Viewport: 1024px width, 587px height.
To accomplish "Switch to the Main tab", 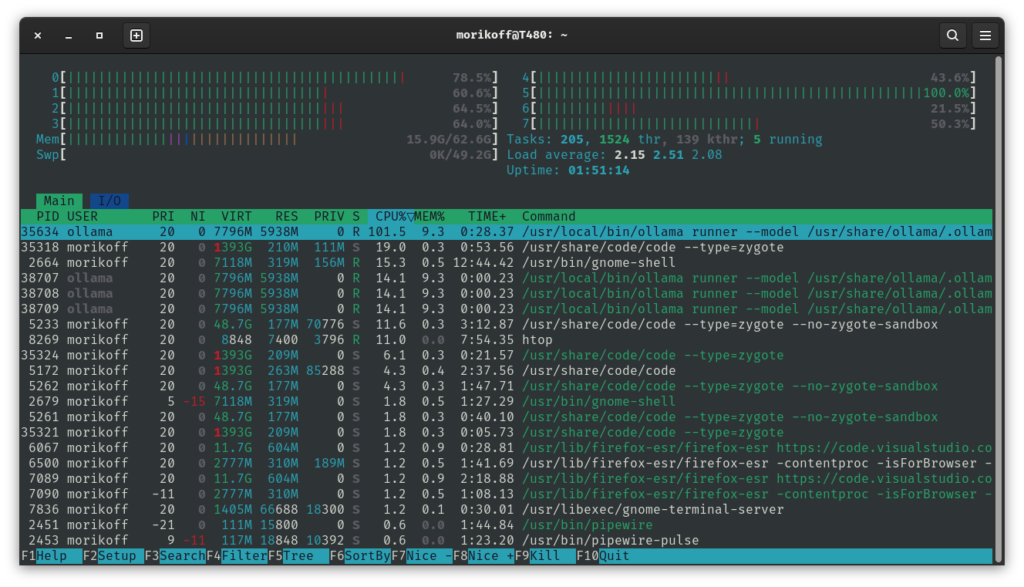I will (59, 200).
